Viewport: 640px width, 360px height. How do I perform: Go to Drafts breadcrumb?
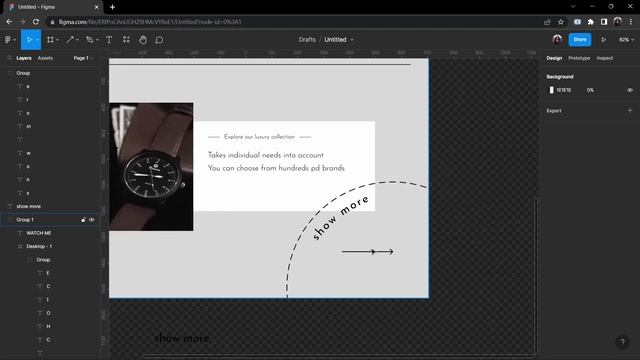[307, 40]
